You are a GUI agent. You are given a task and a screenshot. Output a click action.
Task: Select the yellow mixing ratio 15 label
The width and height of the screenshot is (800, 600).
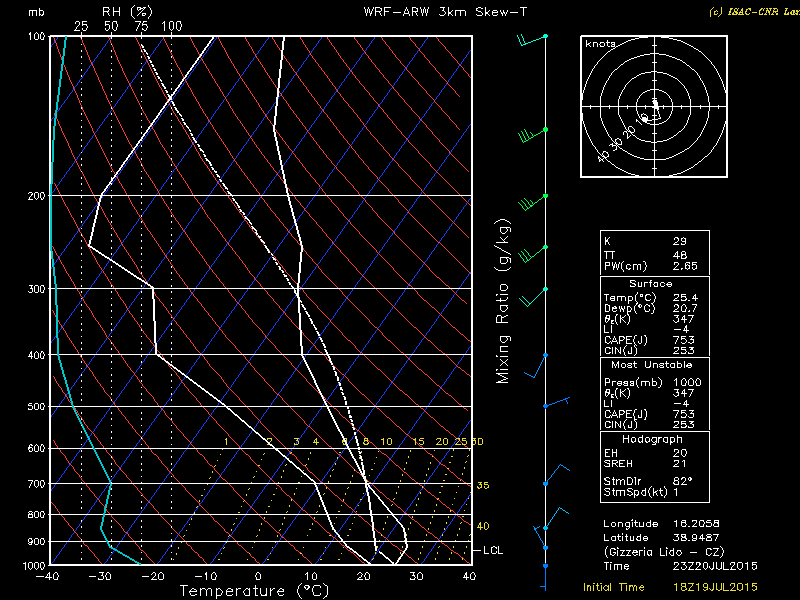tap(418, 441)
